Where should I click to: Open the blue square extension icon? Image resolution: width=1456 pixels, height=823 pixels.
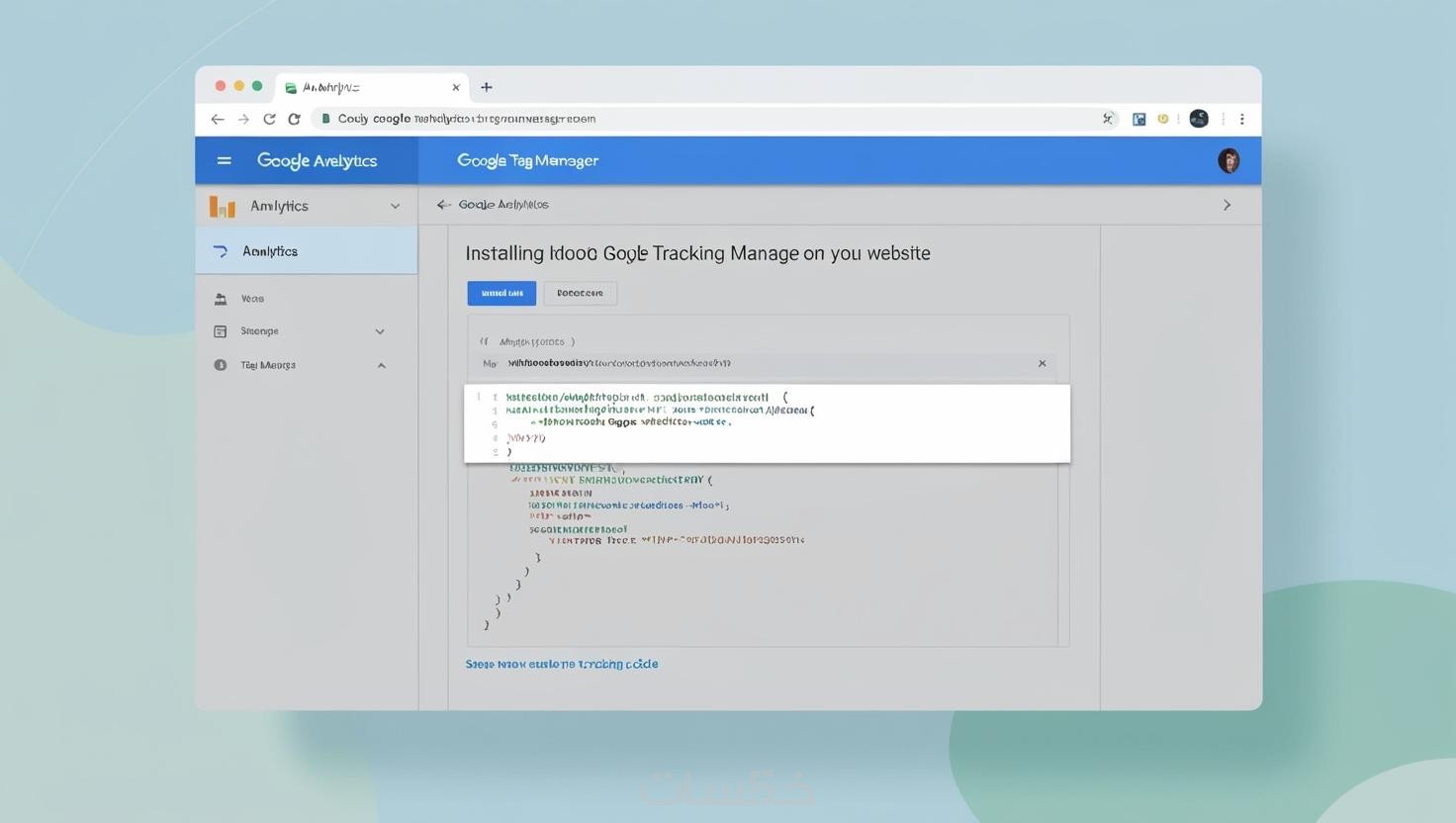tap(1138, 119)
